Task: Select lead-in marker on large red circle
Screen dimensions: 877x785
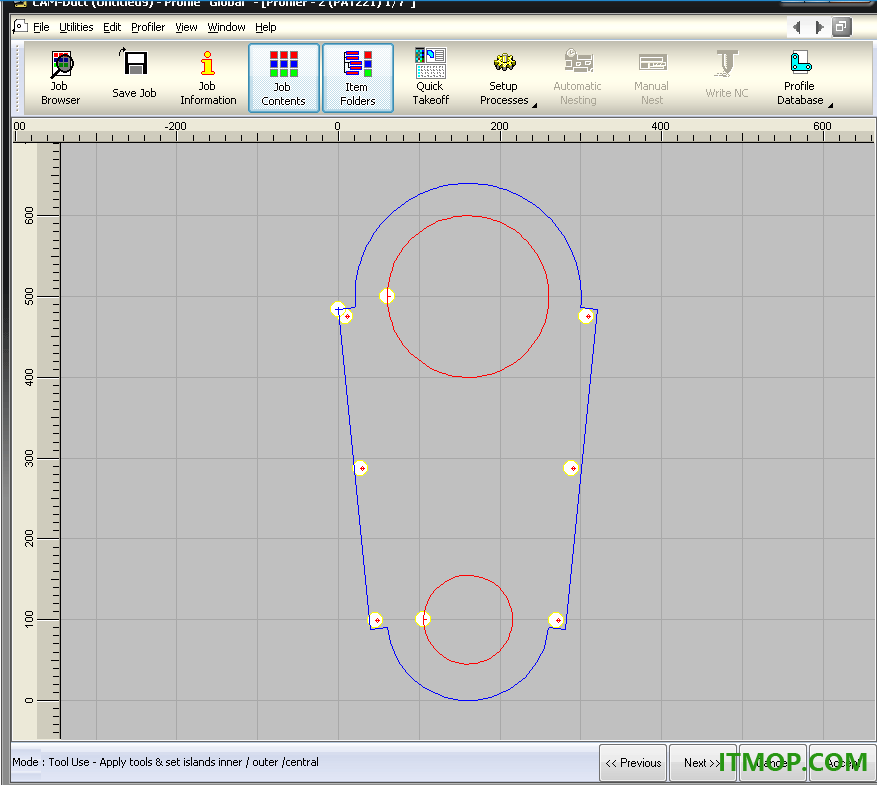Action: click(387, 296)
